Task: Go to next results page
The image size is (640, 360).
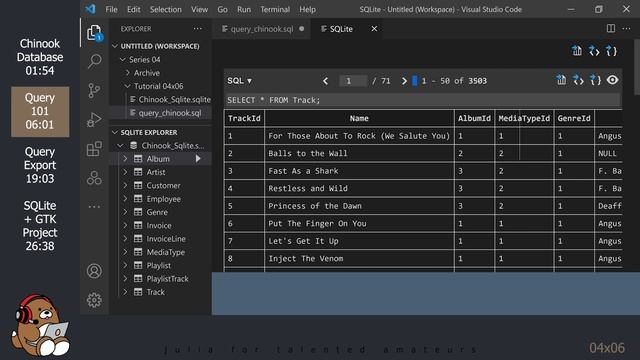Action: click(404, 81)
